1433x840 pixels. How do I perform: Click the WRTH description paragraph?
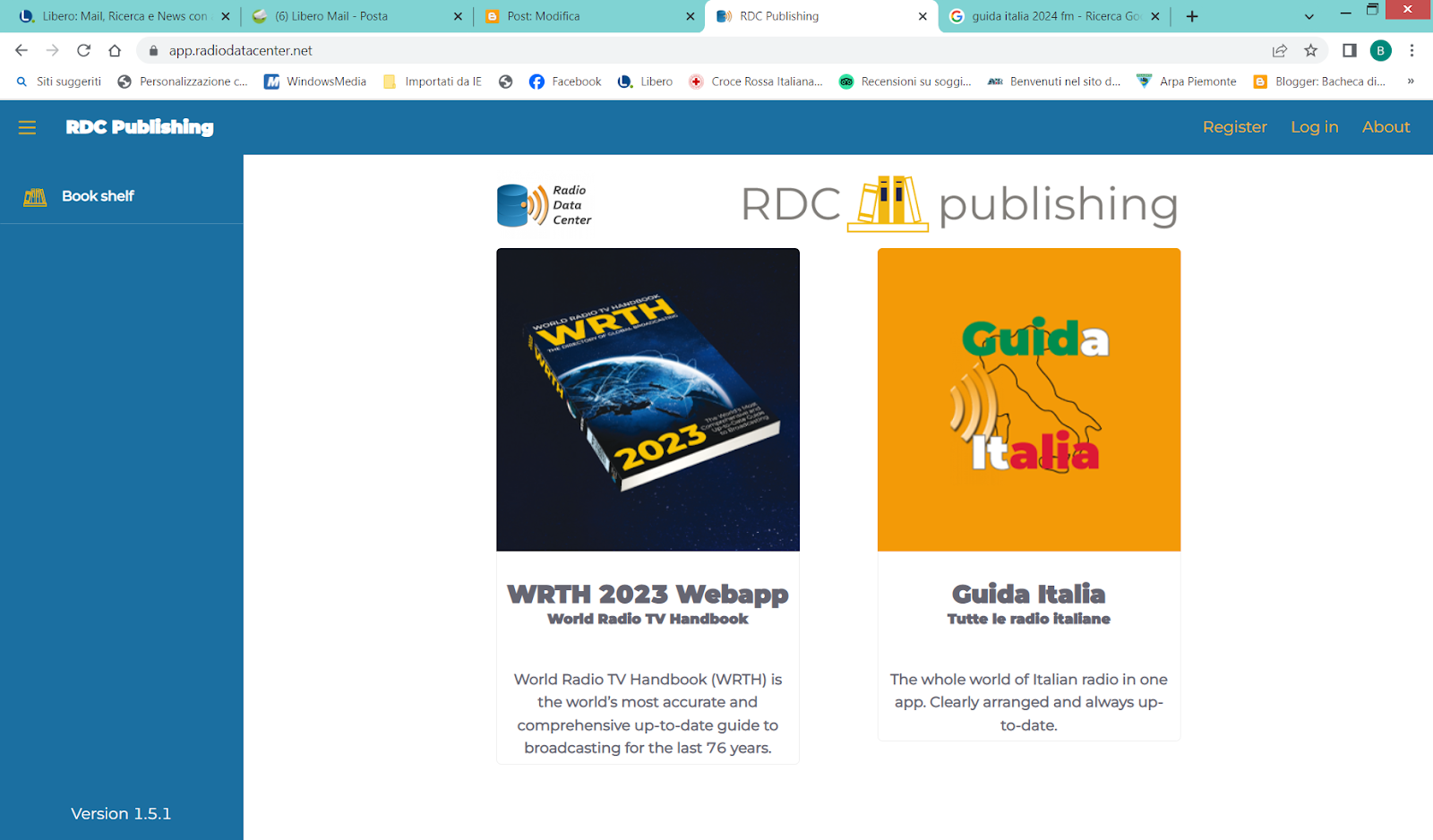coord(648,714)
